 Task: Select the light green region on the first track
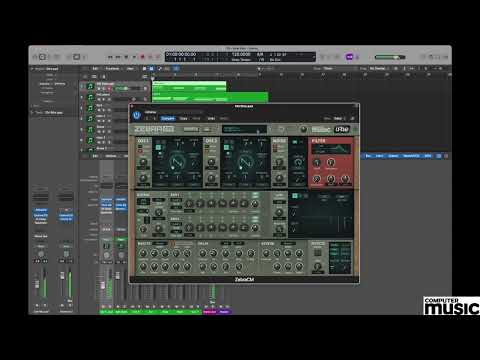pyautogui.click(x=189, y=86)
